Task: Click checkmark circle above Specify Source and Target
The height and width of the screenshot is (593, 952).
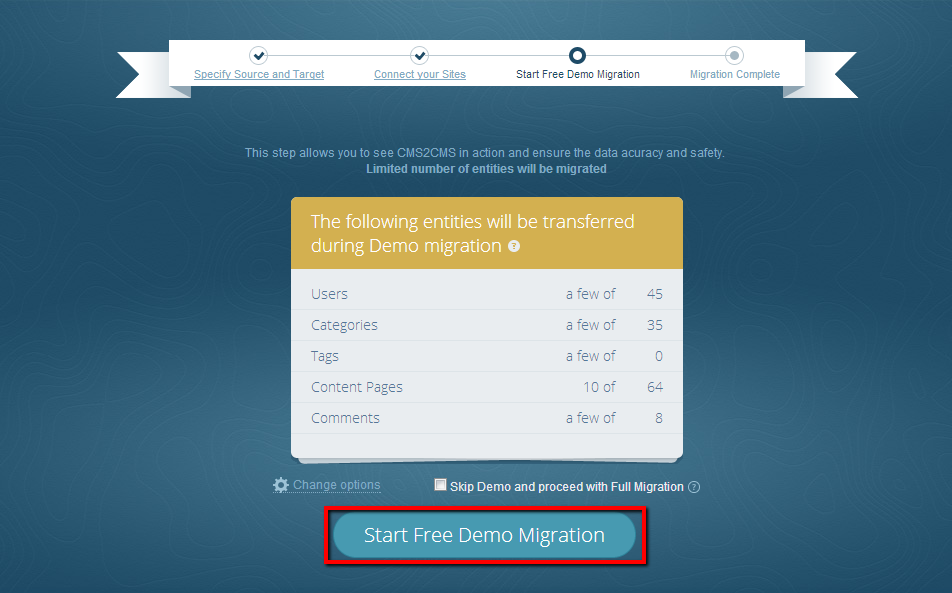Action: 259,55
